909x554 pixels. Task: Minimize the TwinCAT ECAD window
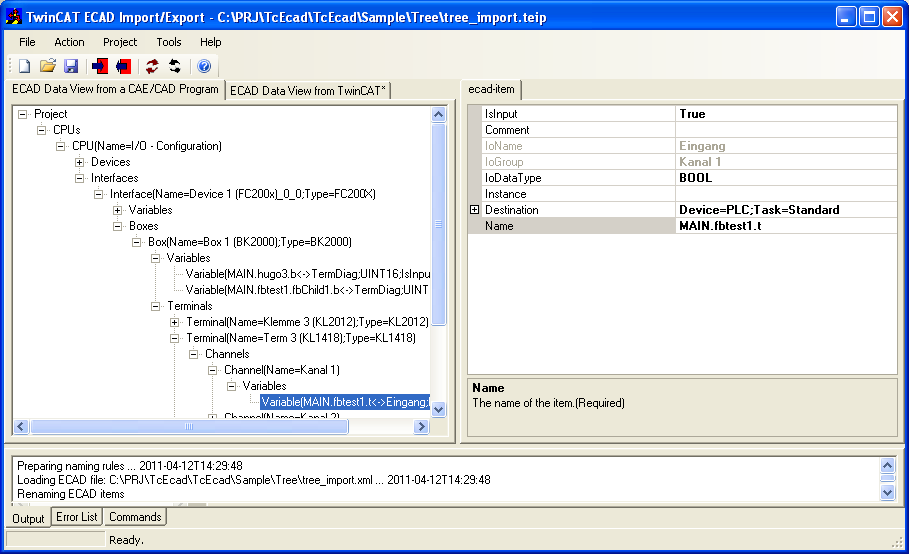(846, 17)
